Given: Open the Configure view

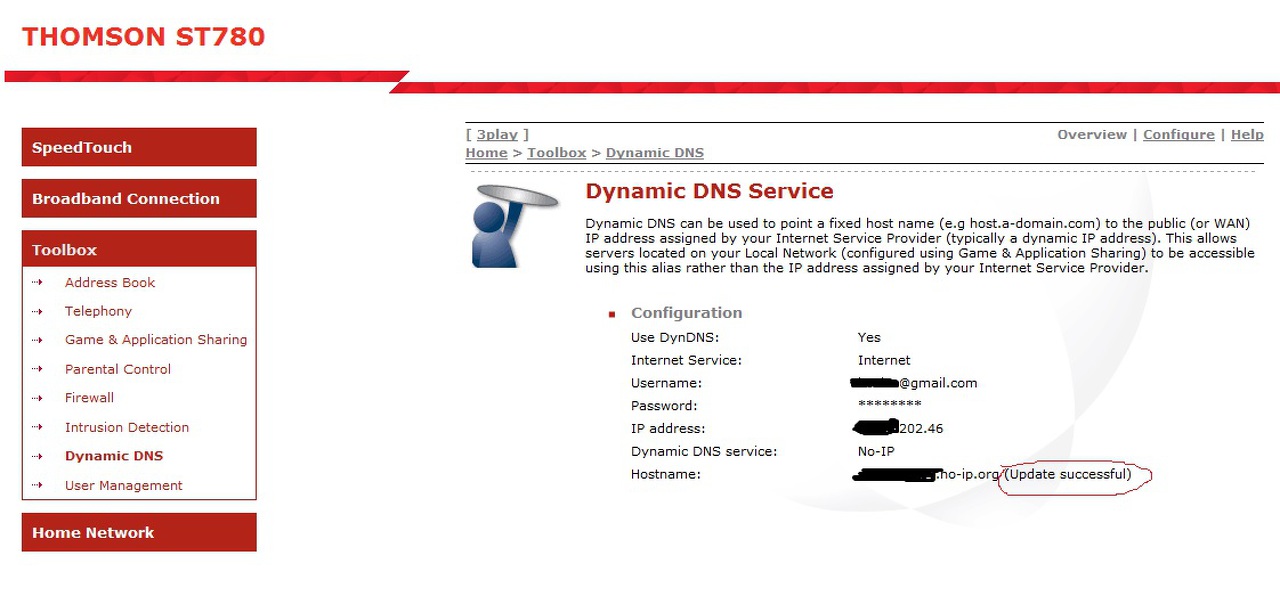Looking at the screenshot, I should (1179, 134).
